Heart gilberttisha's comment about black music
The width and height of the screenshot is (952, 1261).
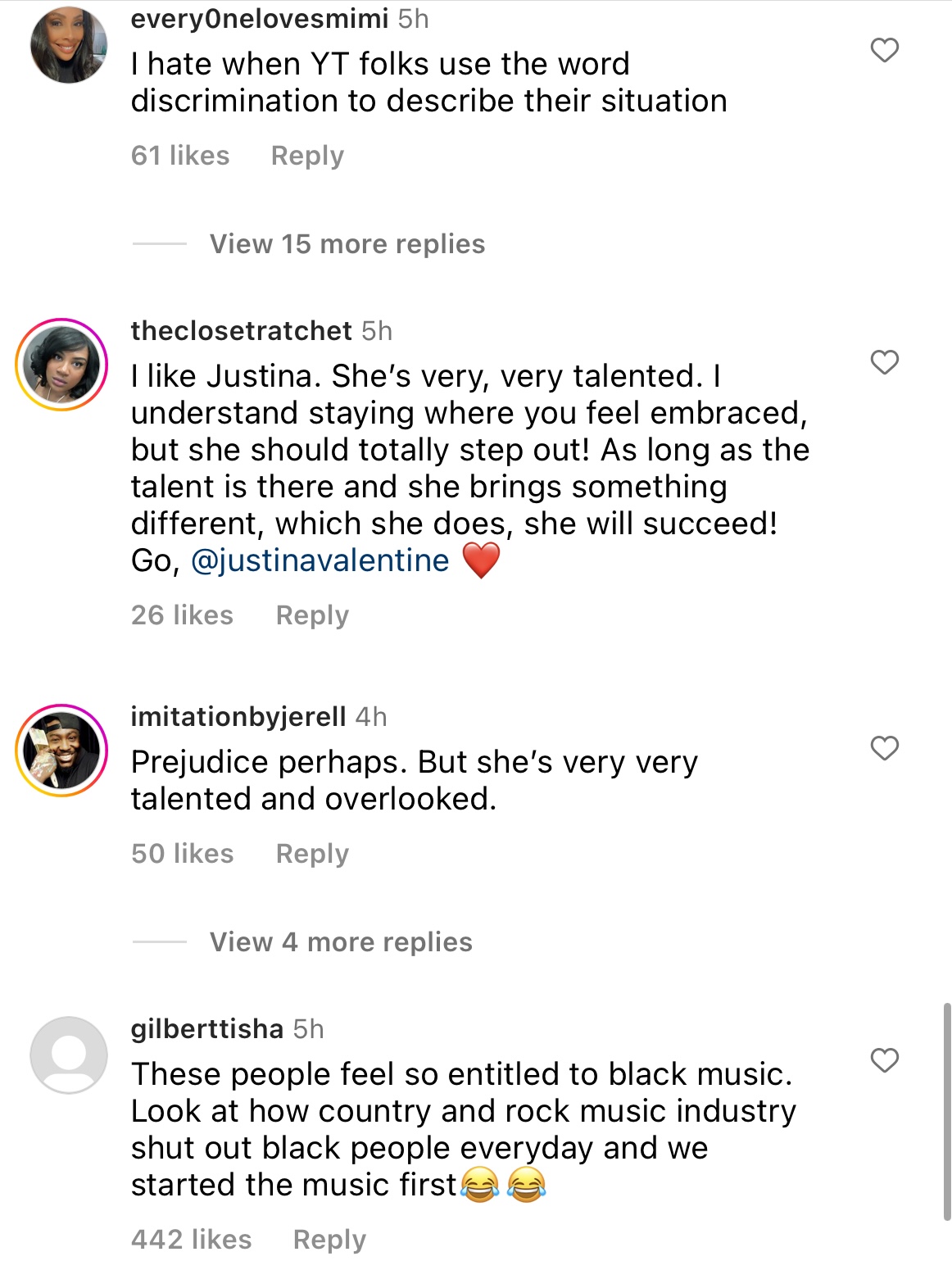[x=884, y=1060]
